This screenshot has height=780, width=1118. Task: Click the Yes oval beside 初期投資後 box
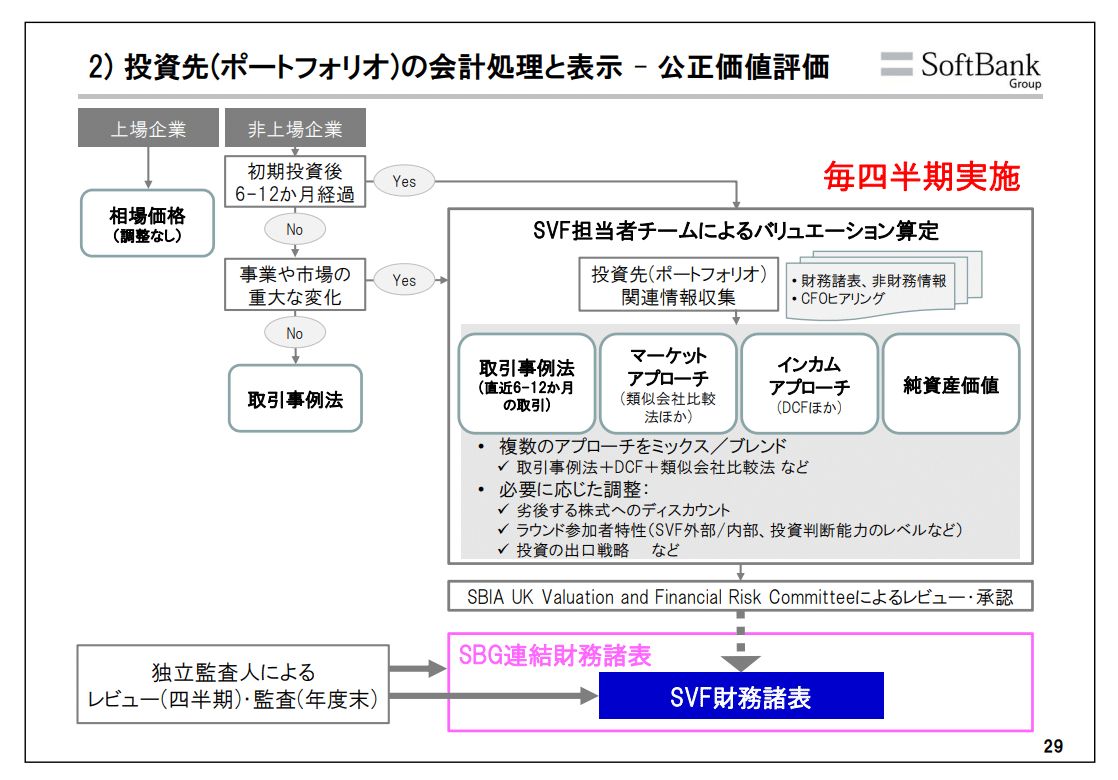(404, 181)
